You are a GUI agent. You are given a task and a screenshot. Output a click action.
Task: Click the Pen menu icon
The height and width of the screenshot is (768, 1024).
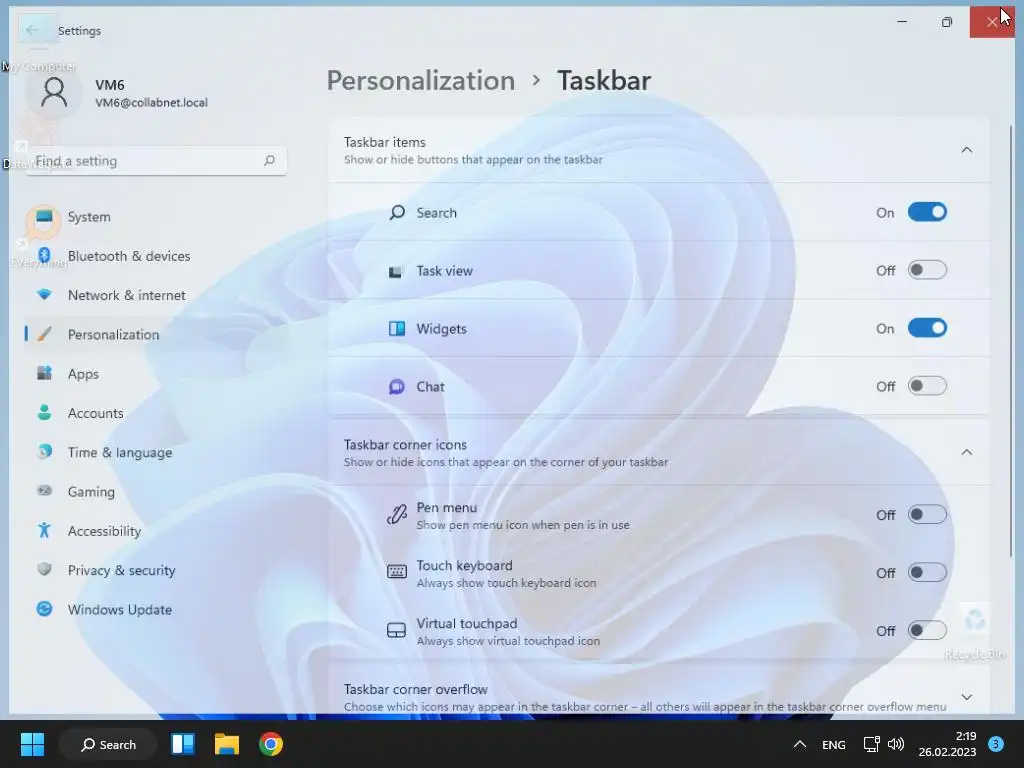(x=396, y=515)
